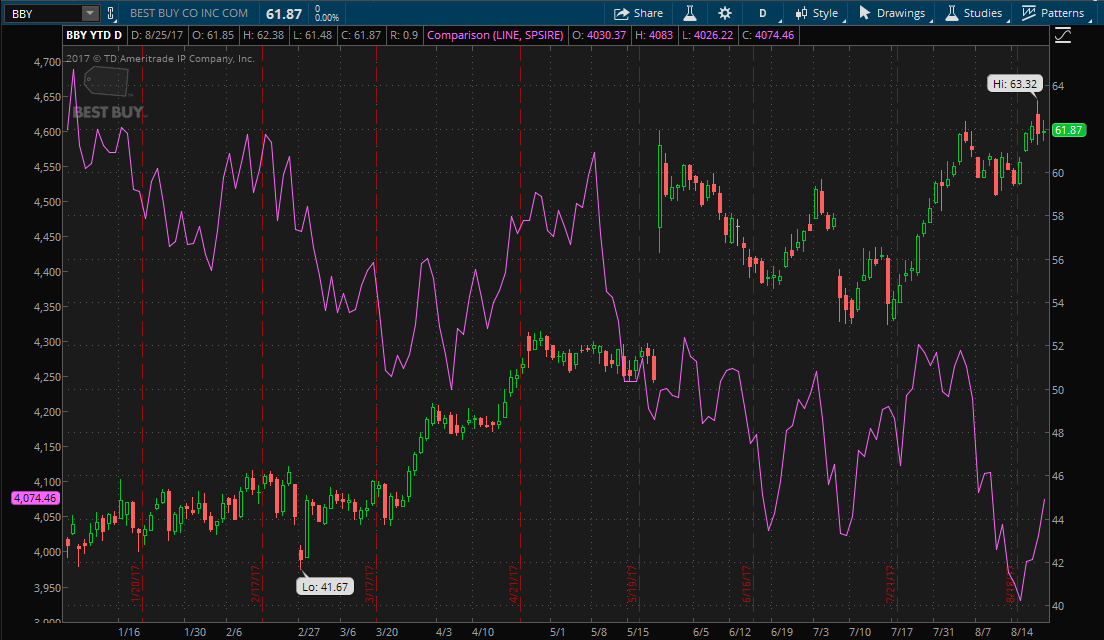Click the H: 62.38 high value
Viewport: 1104px width, 640px height.
click(x=263, y=35)
